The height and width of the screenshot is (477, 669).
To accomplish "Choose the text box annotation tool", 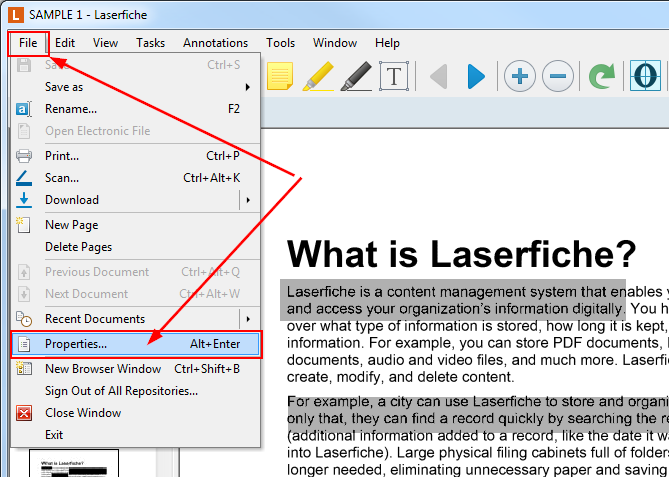I will point(394,76).
